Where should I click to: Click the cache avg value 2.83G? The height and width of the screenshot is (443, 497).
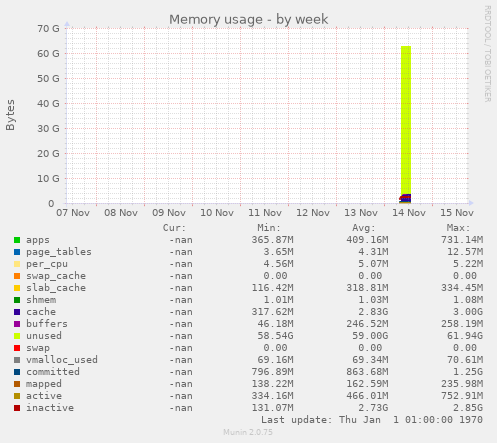[373, 312]
